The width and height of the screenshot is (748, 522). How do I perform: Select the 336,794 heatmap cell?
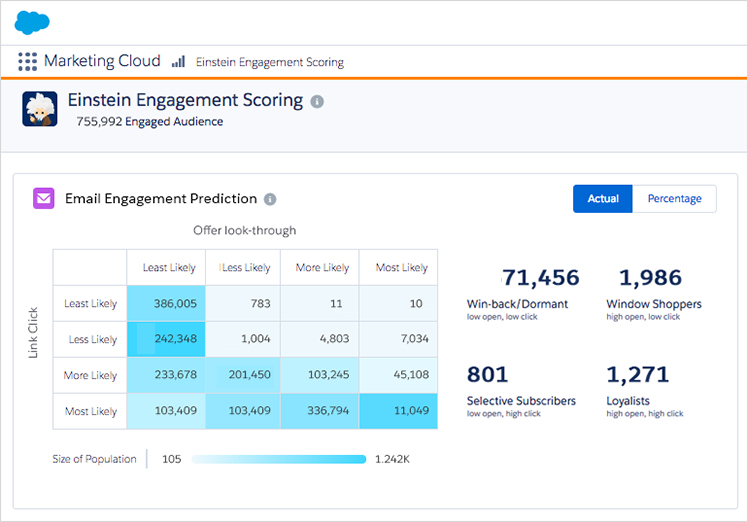(x=321, y=411)
